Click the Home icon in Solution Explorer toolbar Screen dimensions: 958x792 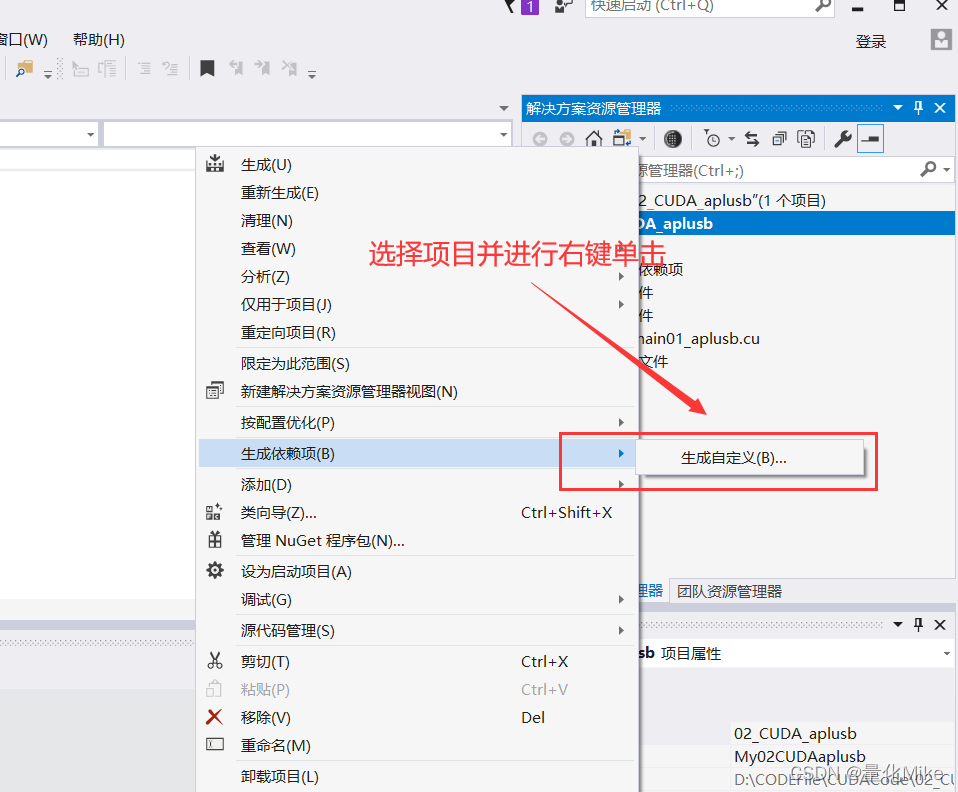pos(592,138)
